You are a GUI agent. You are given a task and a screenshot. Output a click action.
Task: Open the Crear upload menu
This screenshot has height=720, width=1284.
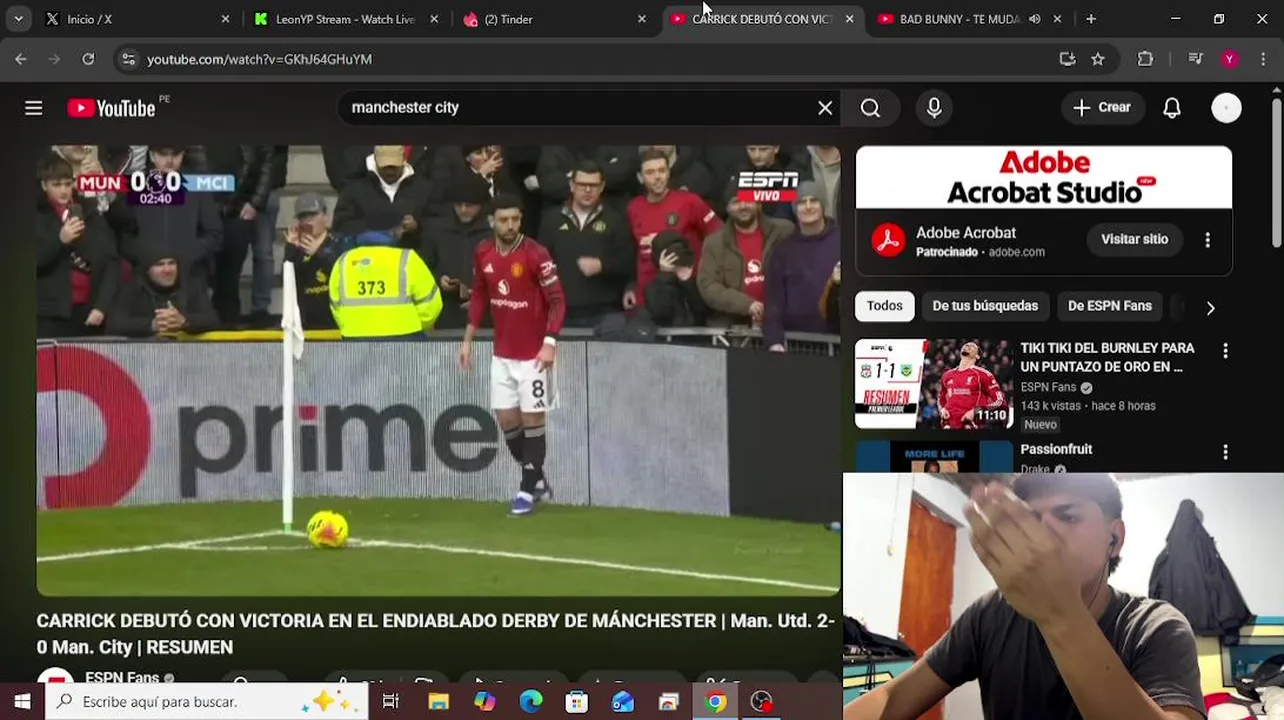[x=1101, y=108]
